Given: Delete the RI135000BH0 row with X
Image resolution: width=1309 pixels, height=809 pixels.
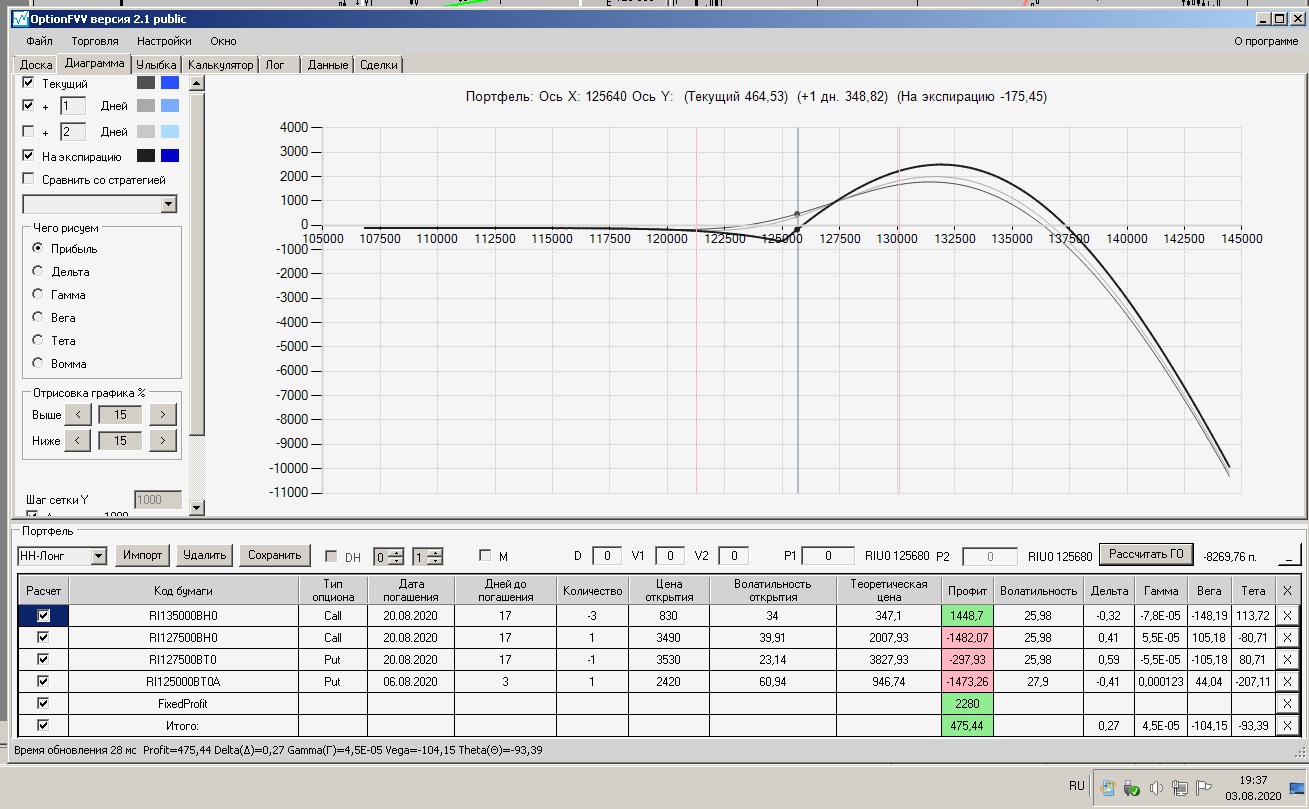Looking at the screenshot, I should [x=1287, y=616].
